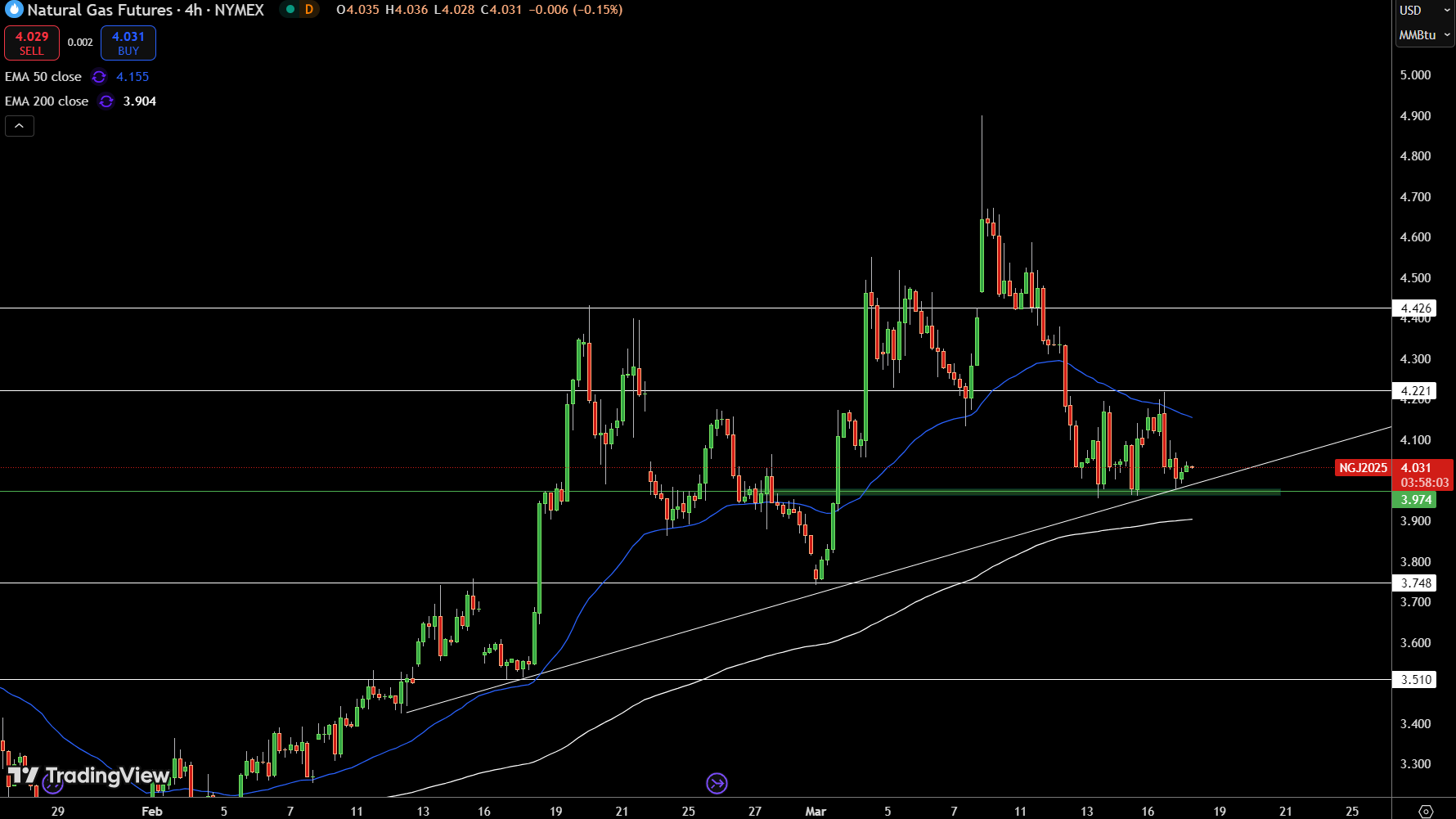Click the 4.900 price scale label

(1416, 116)
